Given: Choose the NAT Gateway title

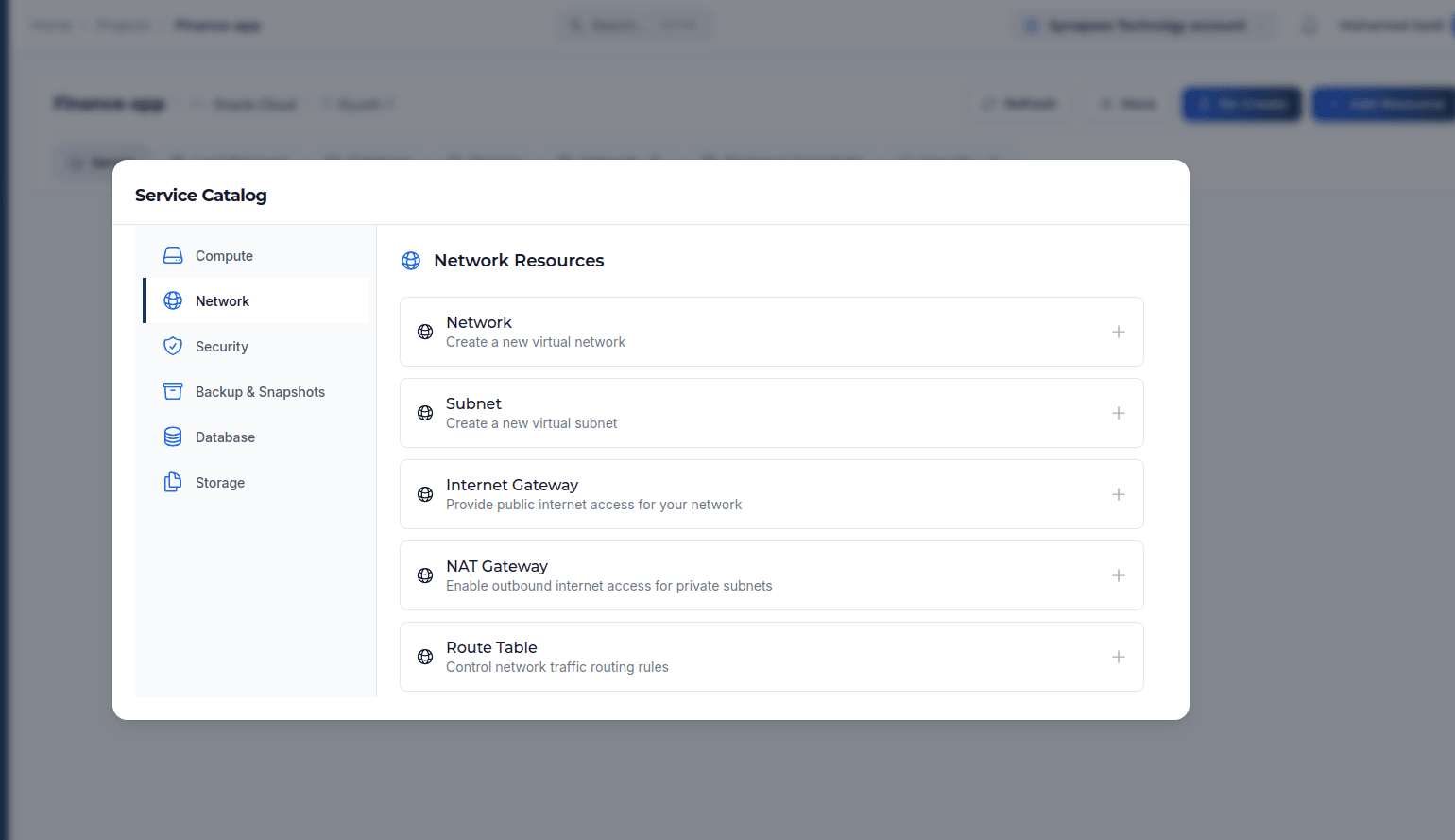Looking at the screenshot, I should tap(497, 566).
